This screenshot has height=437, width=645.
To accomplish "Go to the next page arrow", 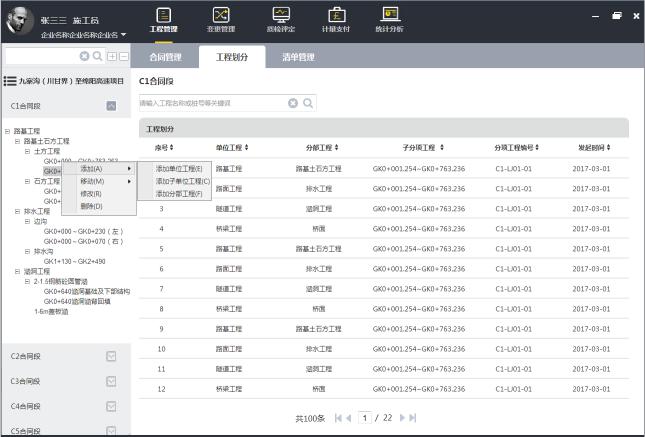I will click(x=402, y=418).
